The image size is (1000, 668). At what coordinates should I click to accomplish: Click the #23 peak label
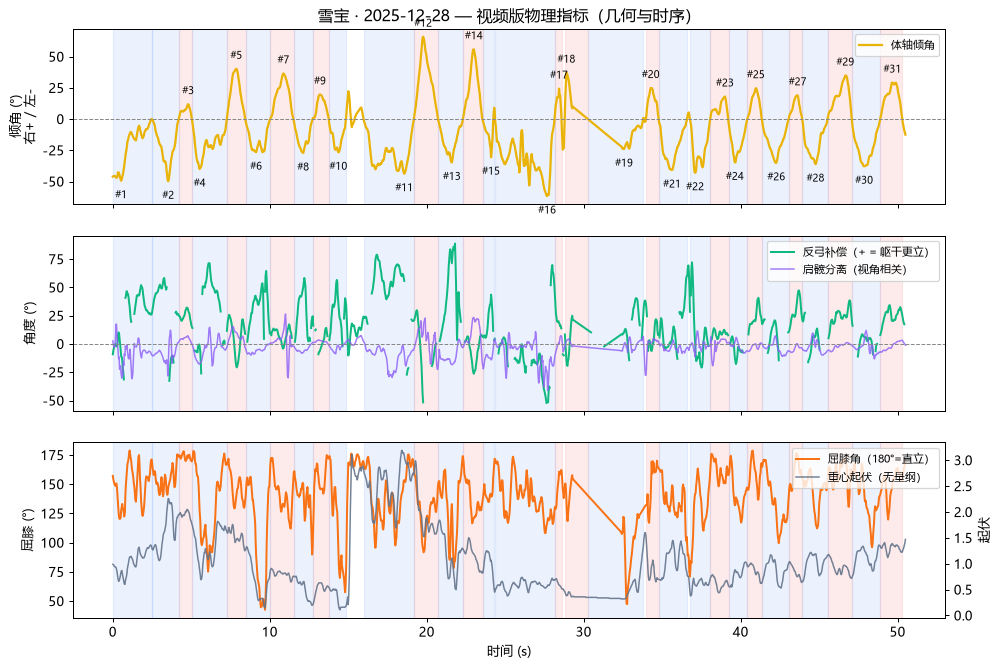[724, 83]
